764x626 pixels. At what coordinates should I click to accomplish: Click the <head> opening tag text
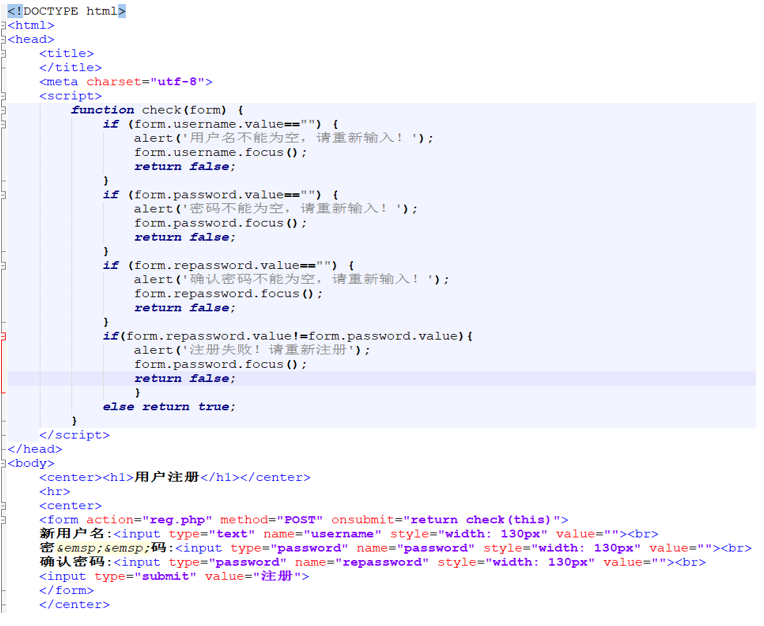click(x=31, y=39)
